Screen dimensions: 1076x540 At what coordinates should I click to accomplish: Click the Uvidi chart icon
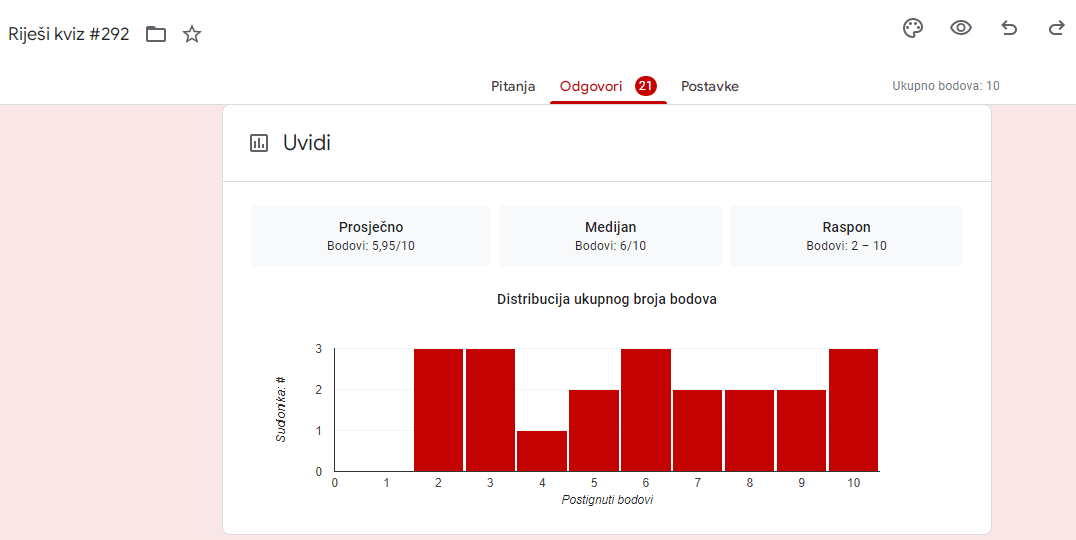(259, 143)
